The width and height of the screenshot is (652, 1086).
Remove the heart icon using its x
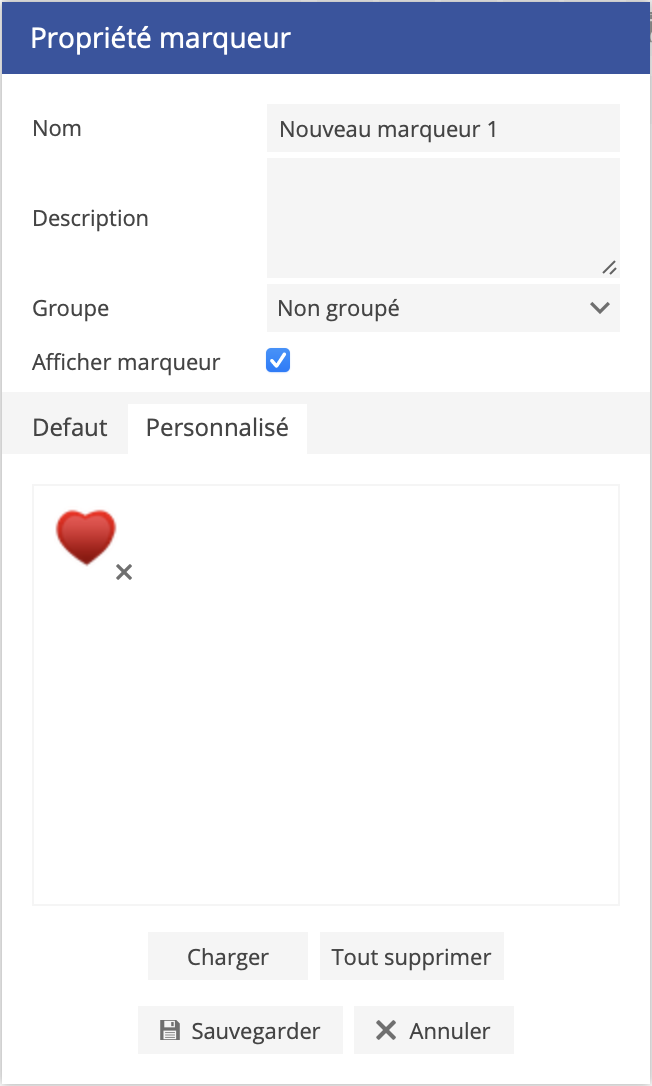pos(124,572)
